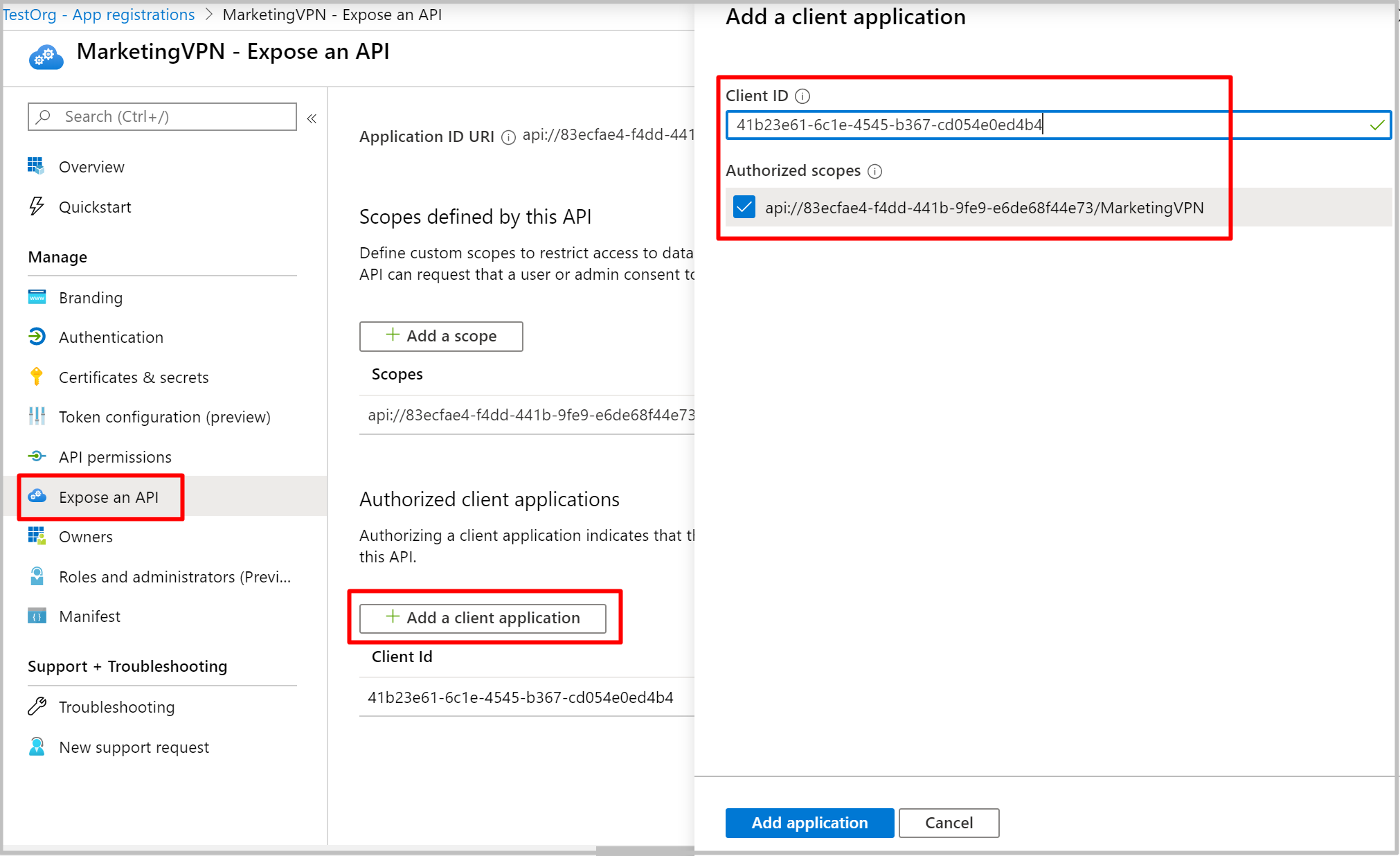This screenshot has height=856, width=1400.
Task: Click the Add a scope button
Action: click(x=441, y=336)
